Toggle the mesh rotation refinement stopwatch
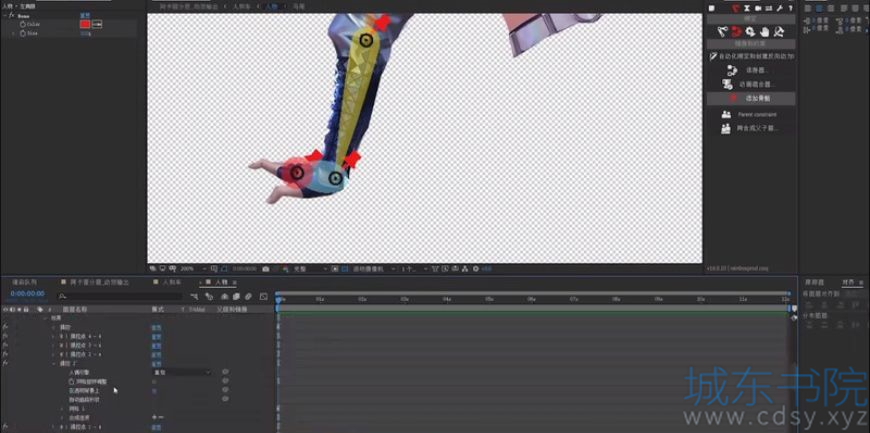The image size is (870, 433). click(x=71, y=381)
